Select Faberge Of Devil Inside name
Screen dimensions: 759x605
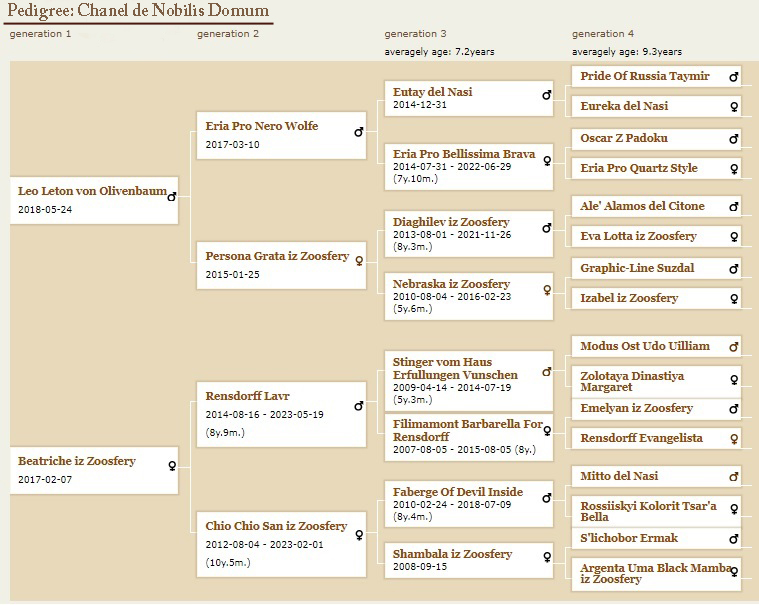pos(458,492)
